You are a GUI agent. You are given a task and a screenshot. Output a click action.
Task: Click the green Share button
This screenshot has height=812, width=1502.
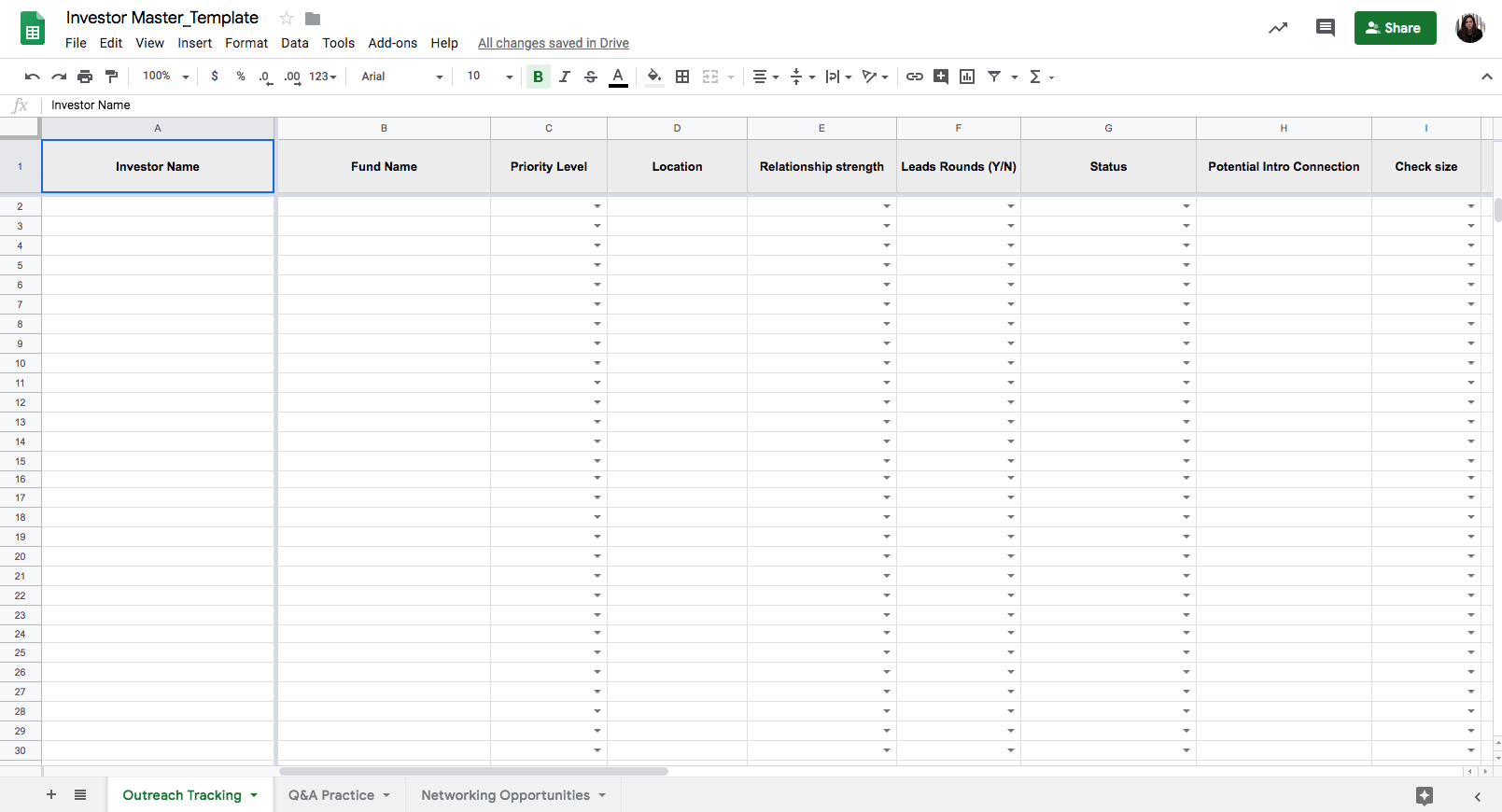pyautogui.click(x=1395, y=28)
